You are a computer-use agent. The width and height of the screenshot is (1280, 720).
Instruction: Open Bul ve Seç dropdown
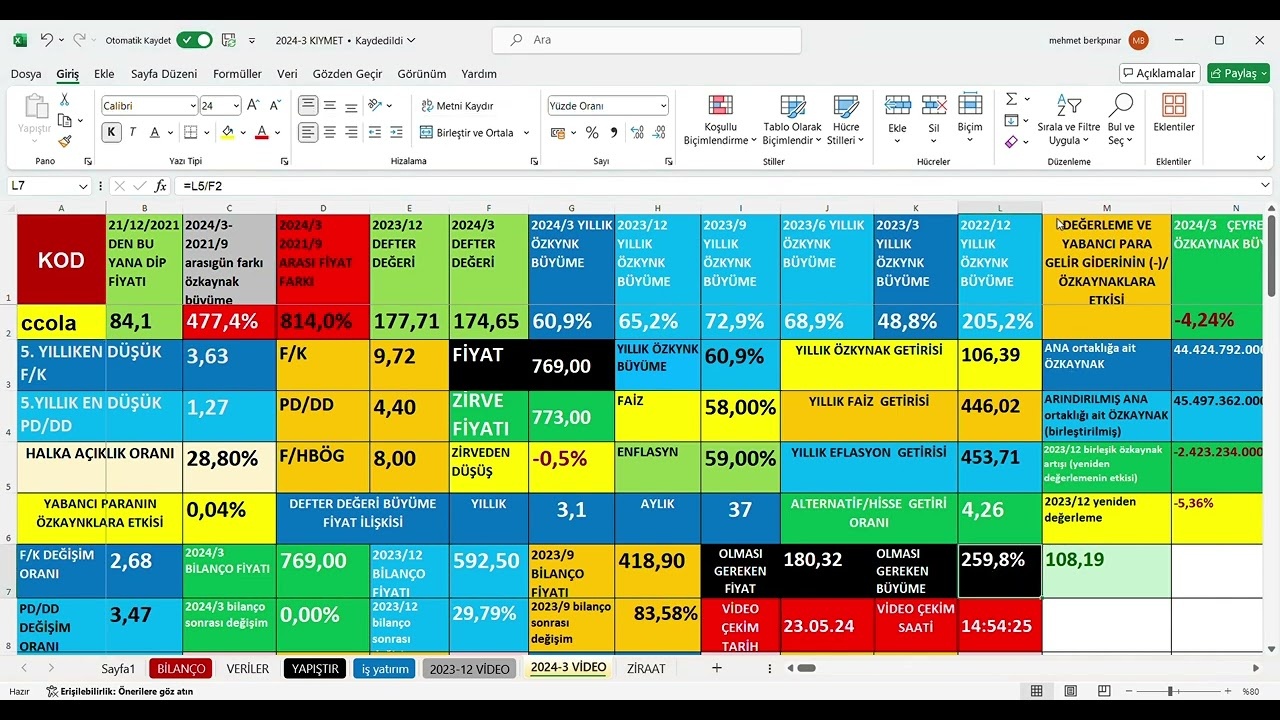coord(1121,120)
